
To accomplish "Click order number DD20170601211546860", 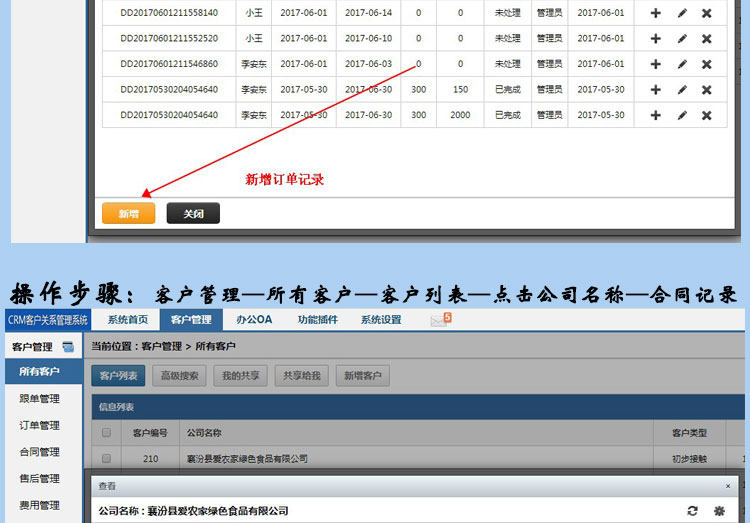I will (169, 64).
